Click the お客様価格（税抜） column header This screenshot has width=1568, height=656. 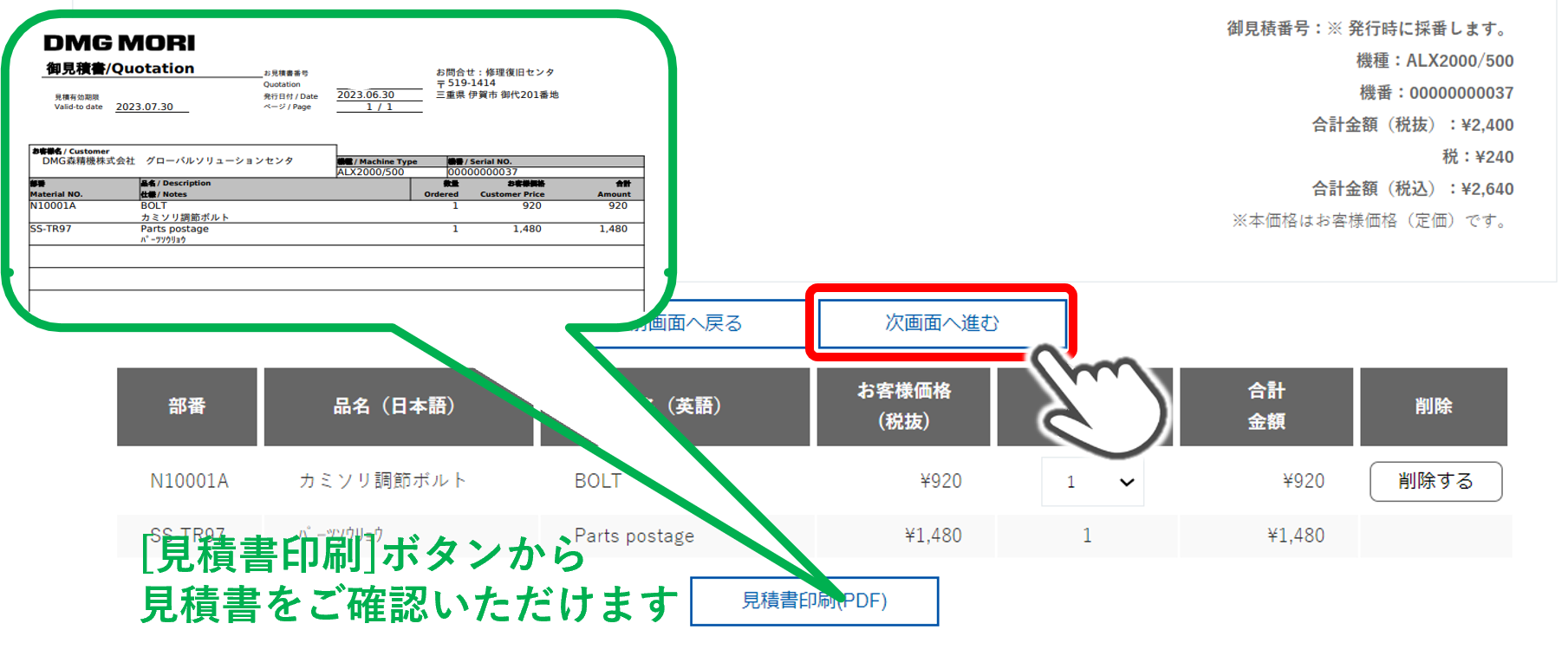(903, 406)
